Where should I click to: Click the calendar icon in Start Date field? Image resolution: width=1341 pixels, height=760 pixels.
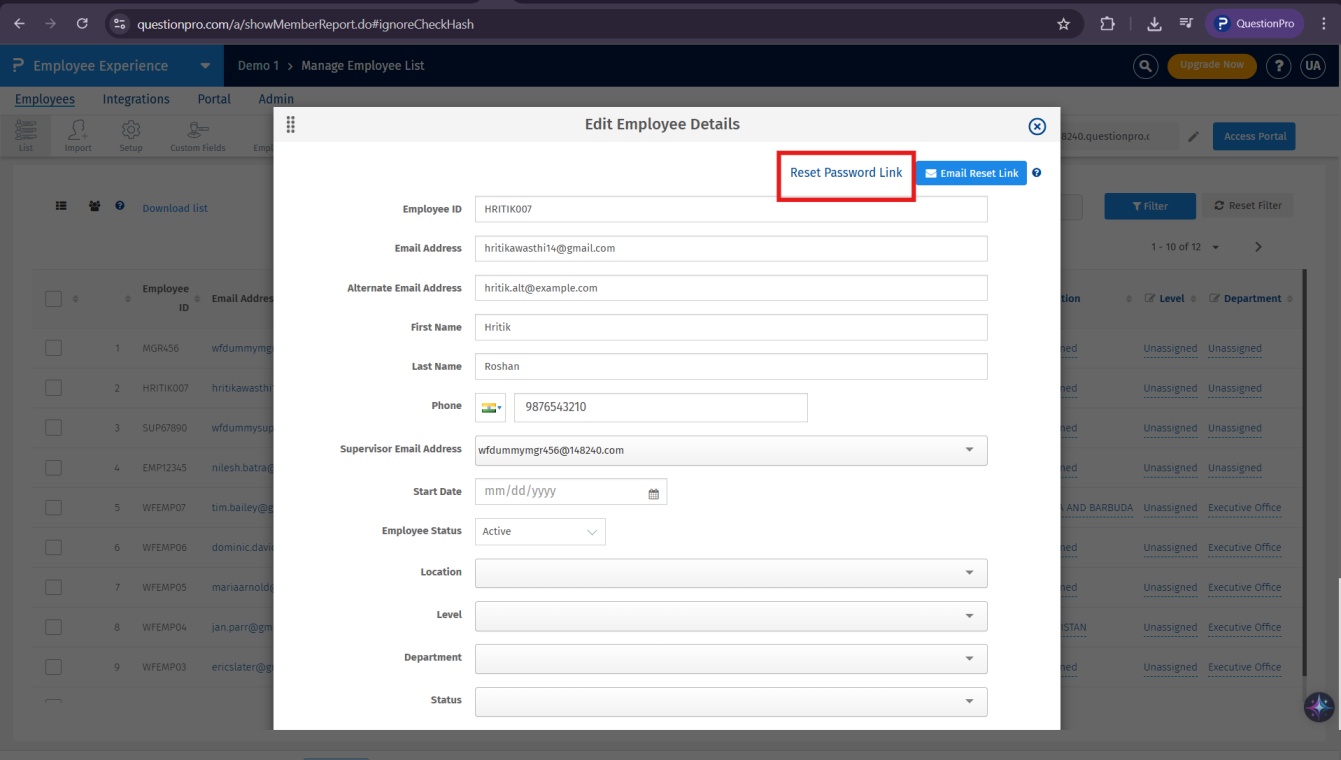654,493
